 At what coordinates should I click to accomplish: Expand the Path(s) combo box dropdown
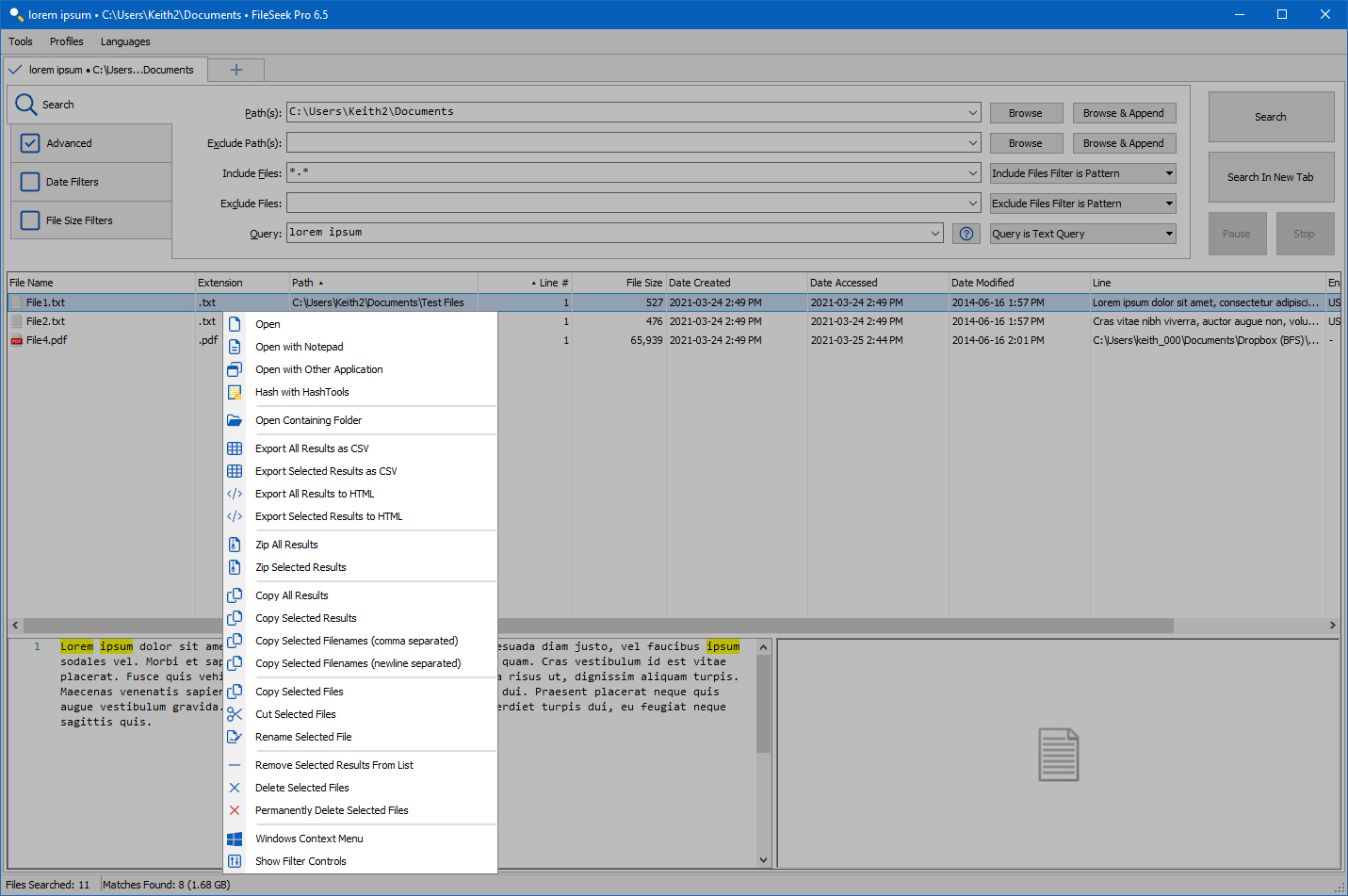click(973, 113)
